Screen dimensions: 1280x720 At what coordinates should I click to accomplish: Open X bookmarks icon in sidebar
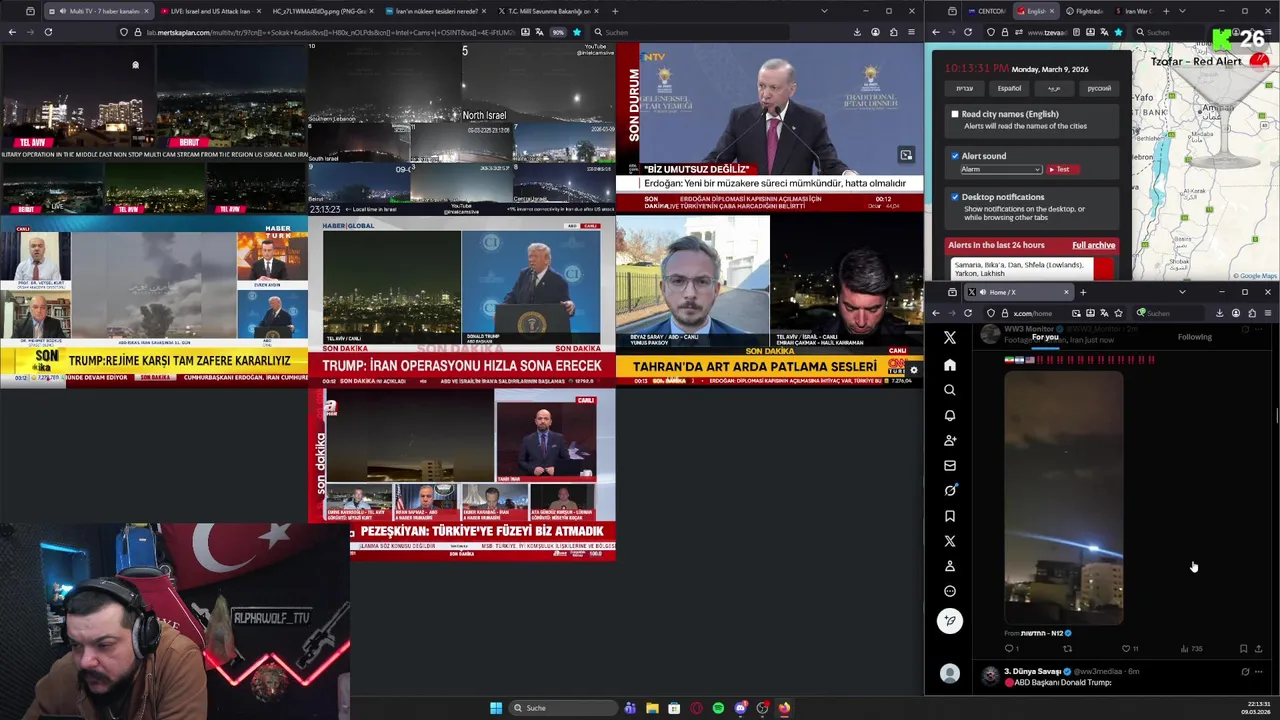click(x=950, y=516)
